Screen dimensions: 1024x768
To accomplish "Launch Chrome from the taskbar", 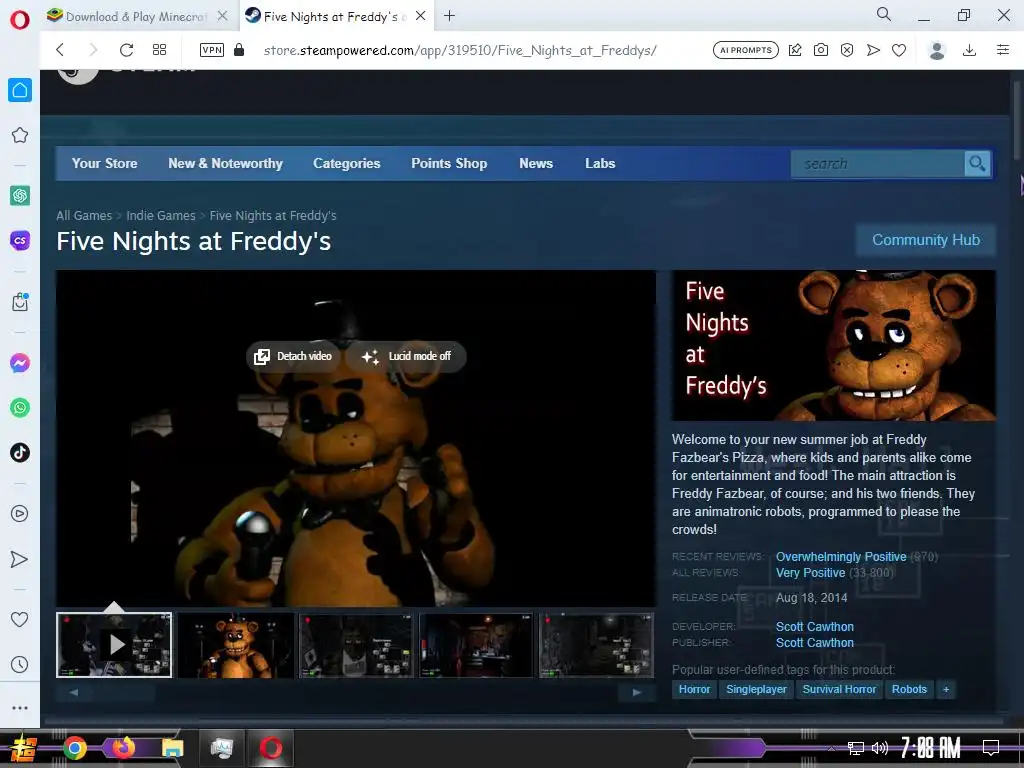I will 74,748.
